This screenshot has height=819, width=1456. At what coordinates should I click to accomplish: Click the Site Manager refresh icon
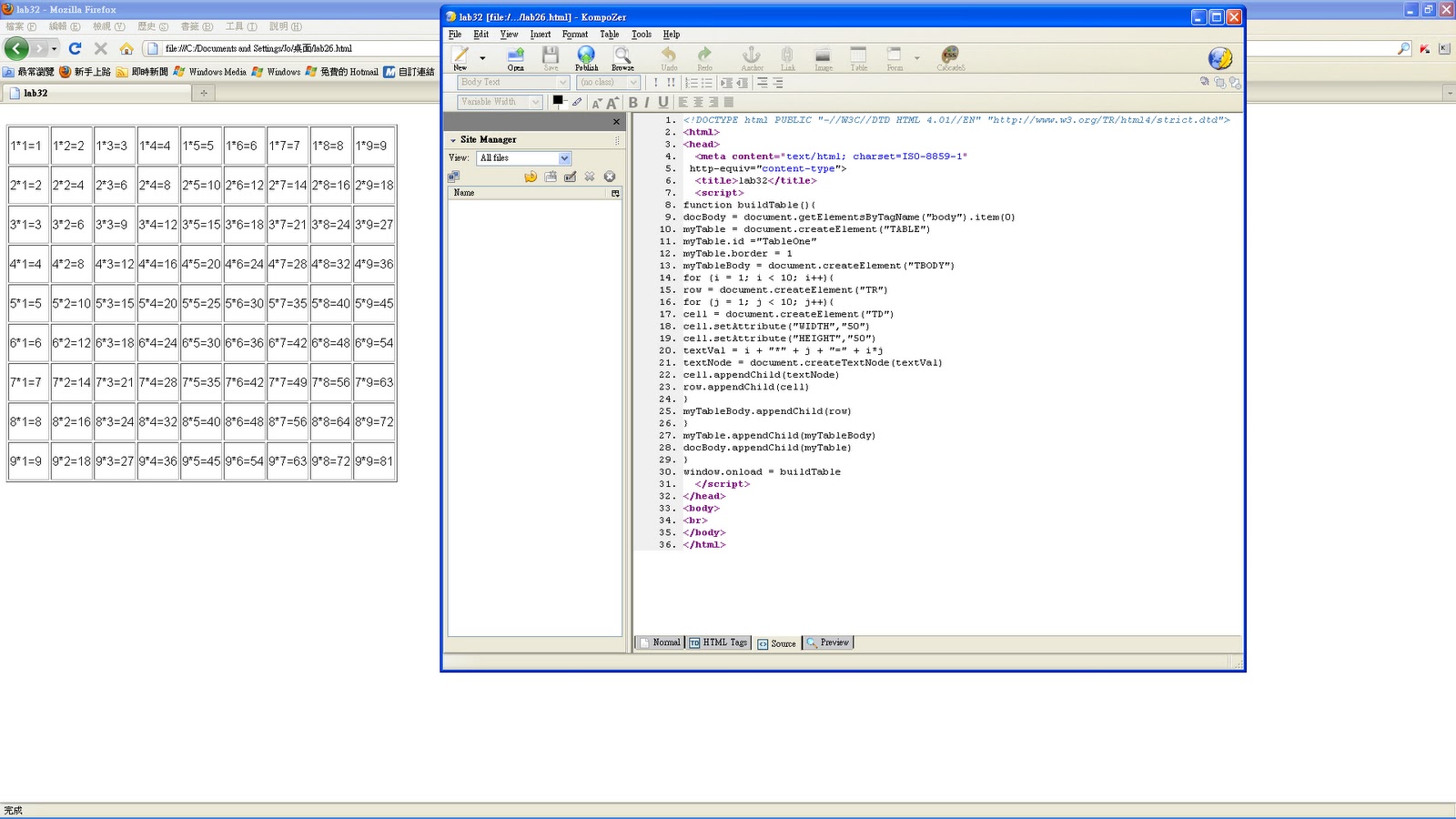point(531,177)
